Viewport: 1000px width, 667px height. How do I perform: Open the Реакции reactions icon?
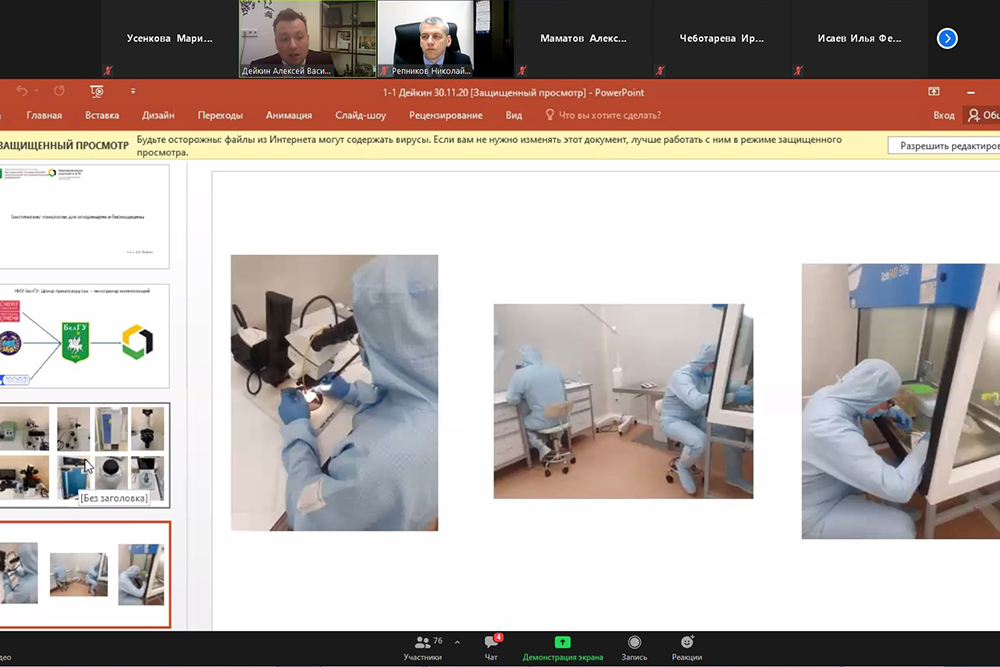[686, 646]
